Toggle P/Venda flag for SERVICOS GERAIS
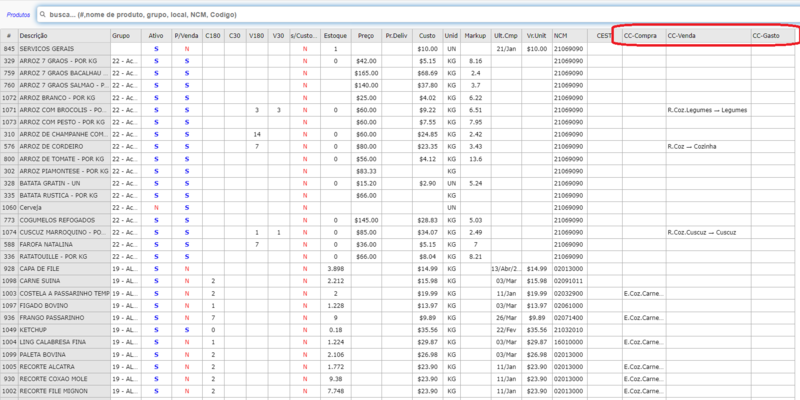This screenshot has height=400, width=800. point(187,49)
